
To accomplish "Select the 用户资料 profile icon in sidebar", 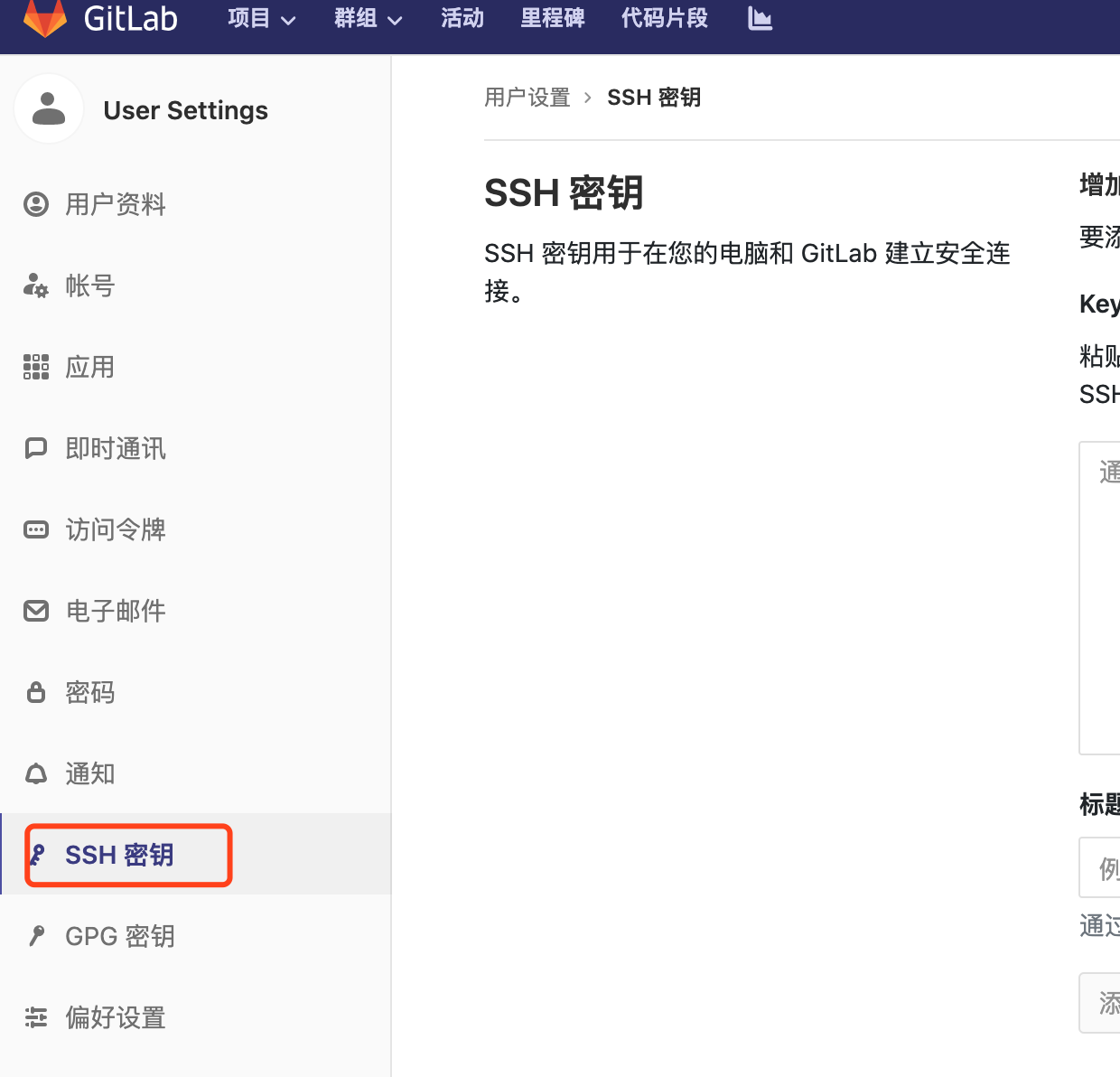I will 35,204.
